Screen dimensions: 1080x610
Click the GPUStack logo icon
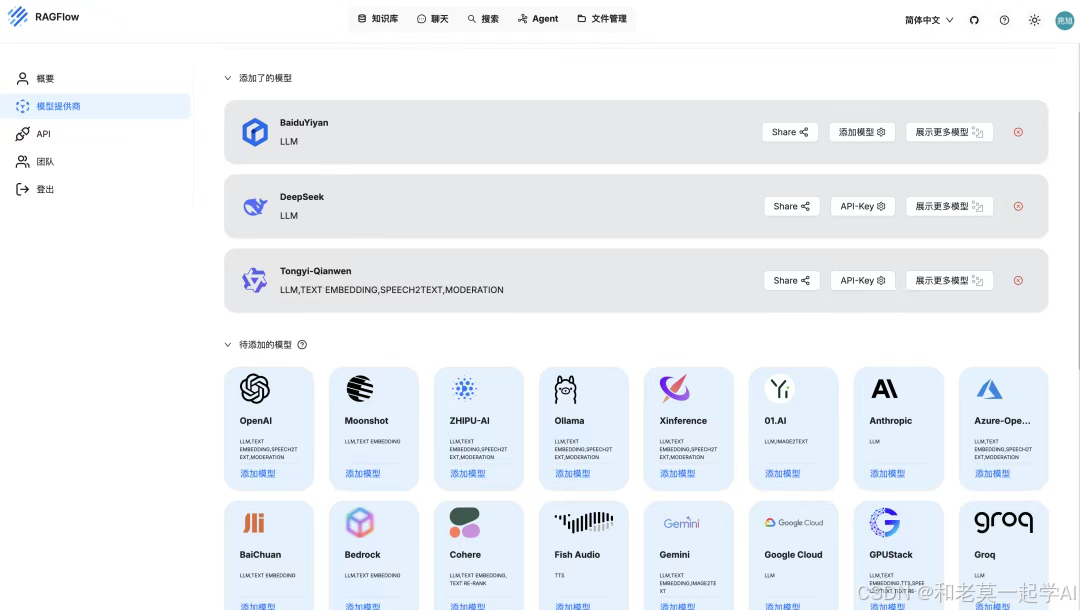click(884, 523)
